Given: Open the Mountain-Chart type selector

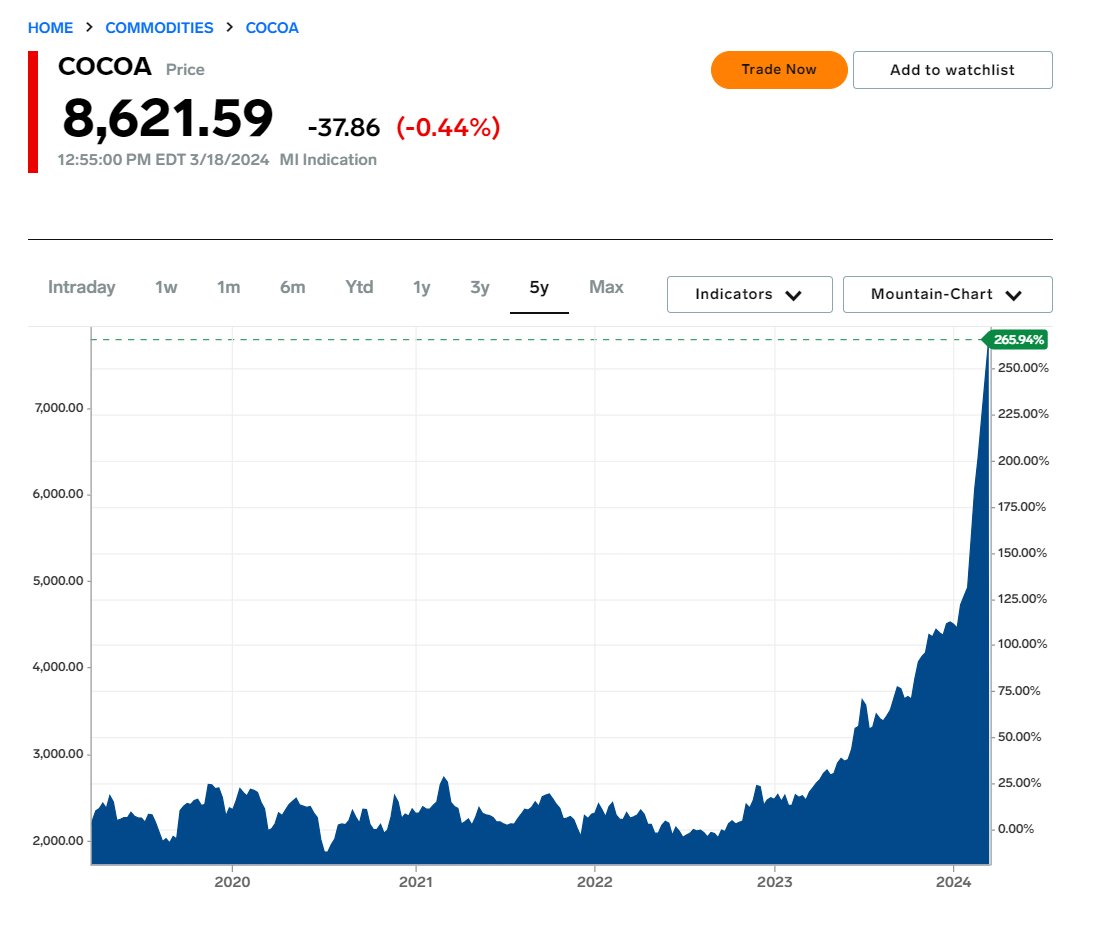Looking at the screenshot, I should point(947,294).
